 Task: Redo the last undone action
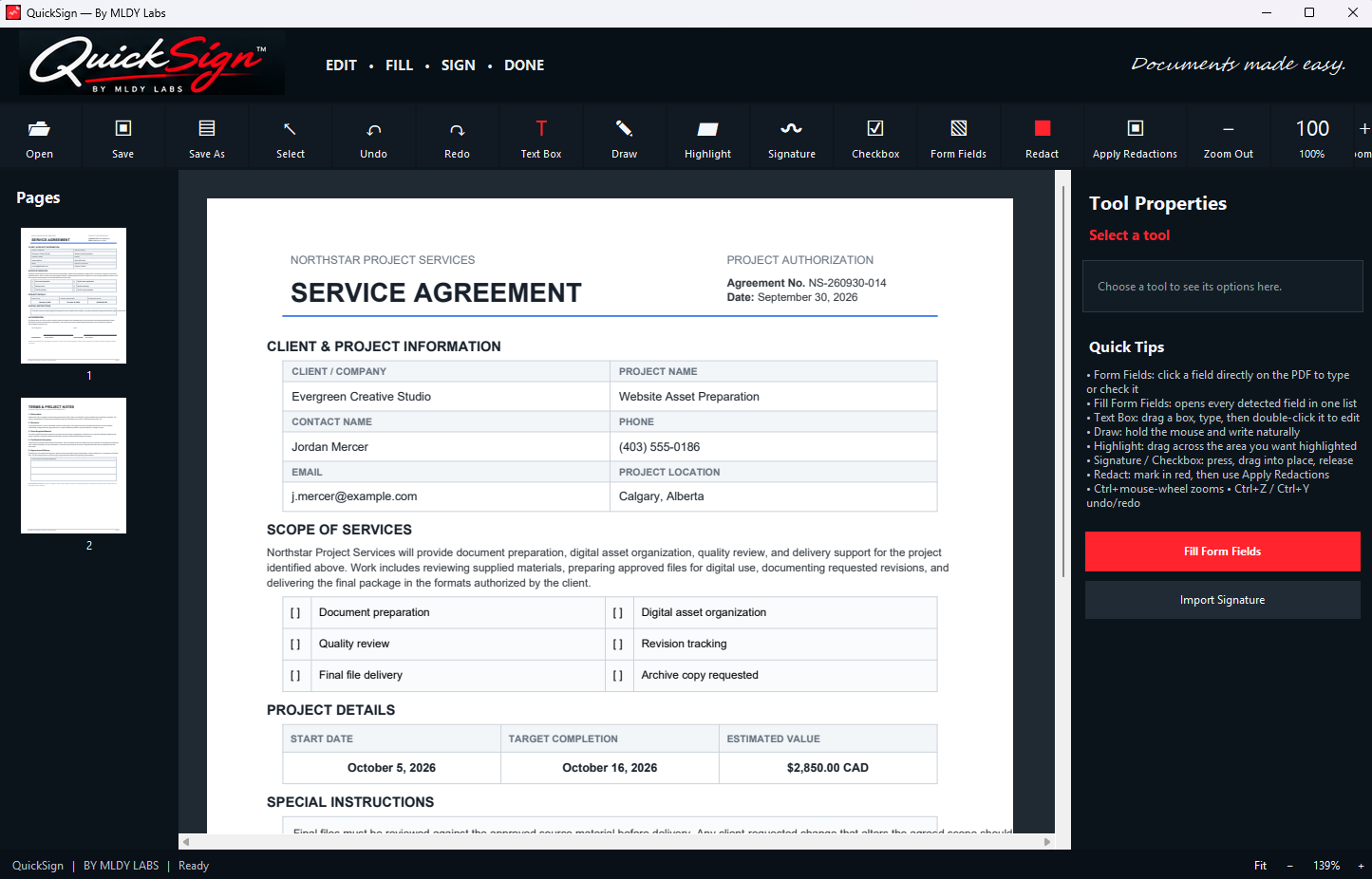(x=458, y=137)
